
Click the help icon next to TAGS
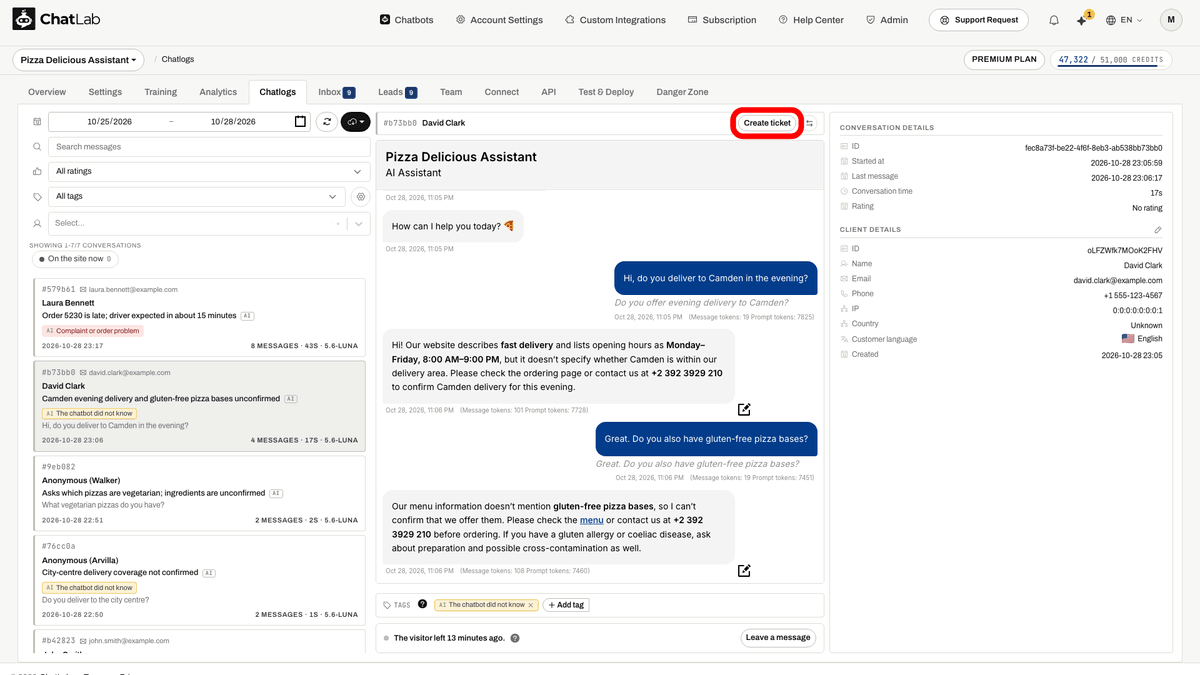coord(422,604)
